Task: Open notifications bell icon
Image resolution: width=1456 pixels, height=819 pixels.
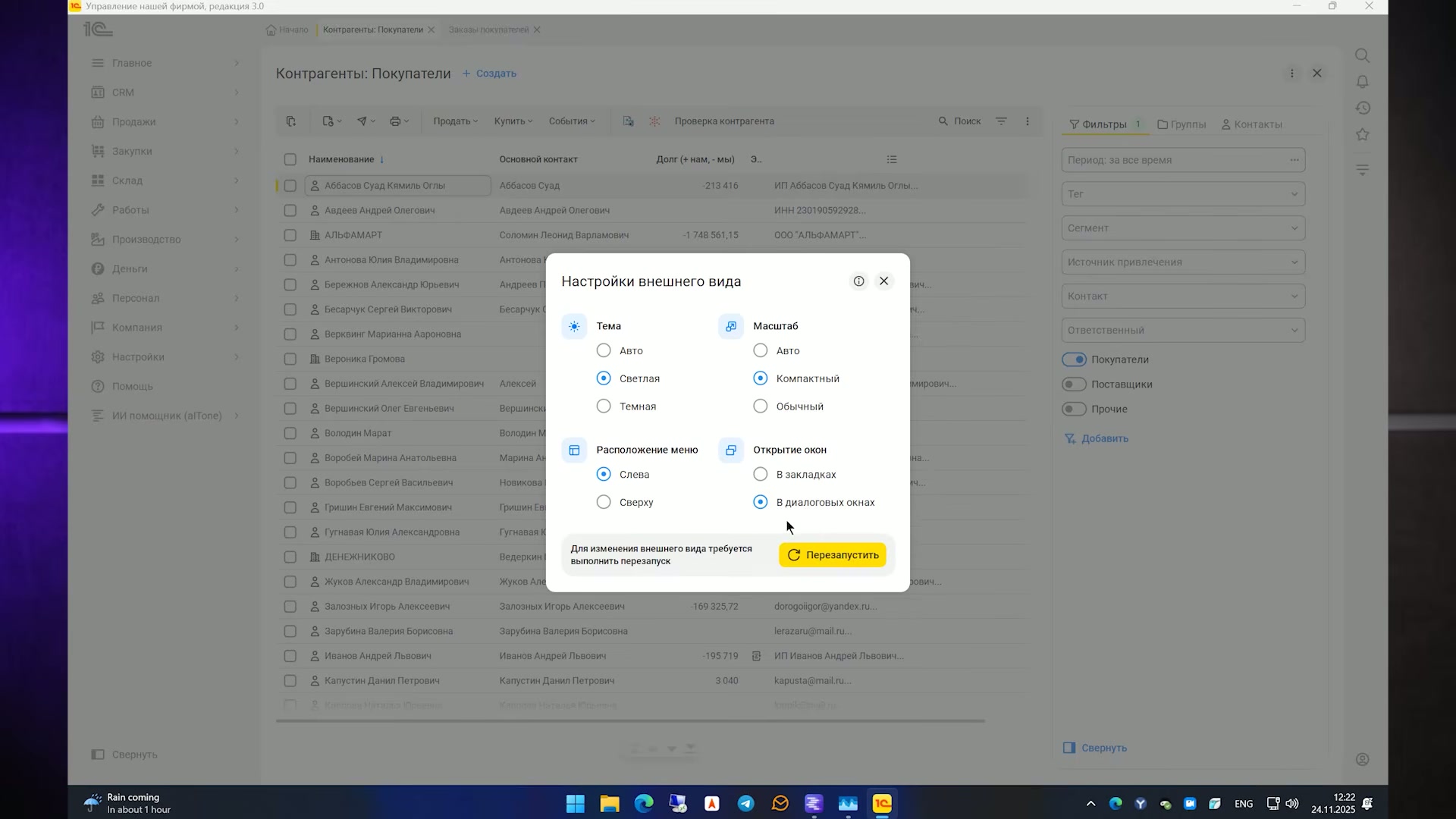Action: point(1363,82)
